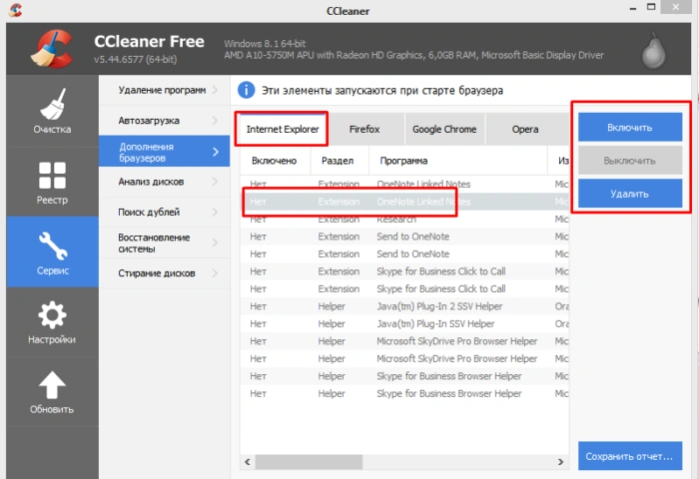This screenshot has height=479, width=699.
Task: Select second Skype for Business Click to Call
Action: click(x=405, y=289)
